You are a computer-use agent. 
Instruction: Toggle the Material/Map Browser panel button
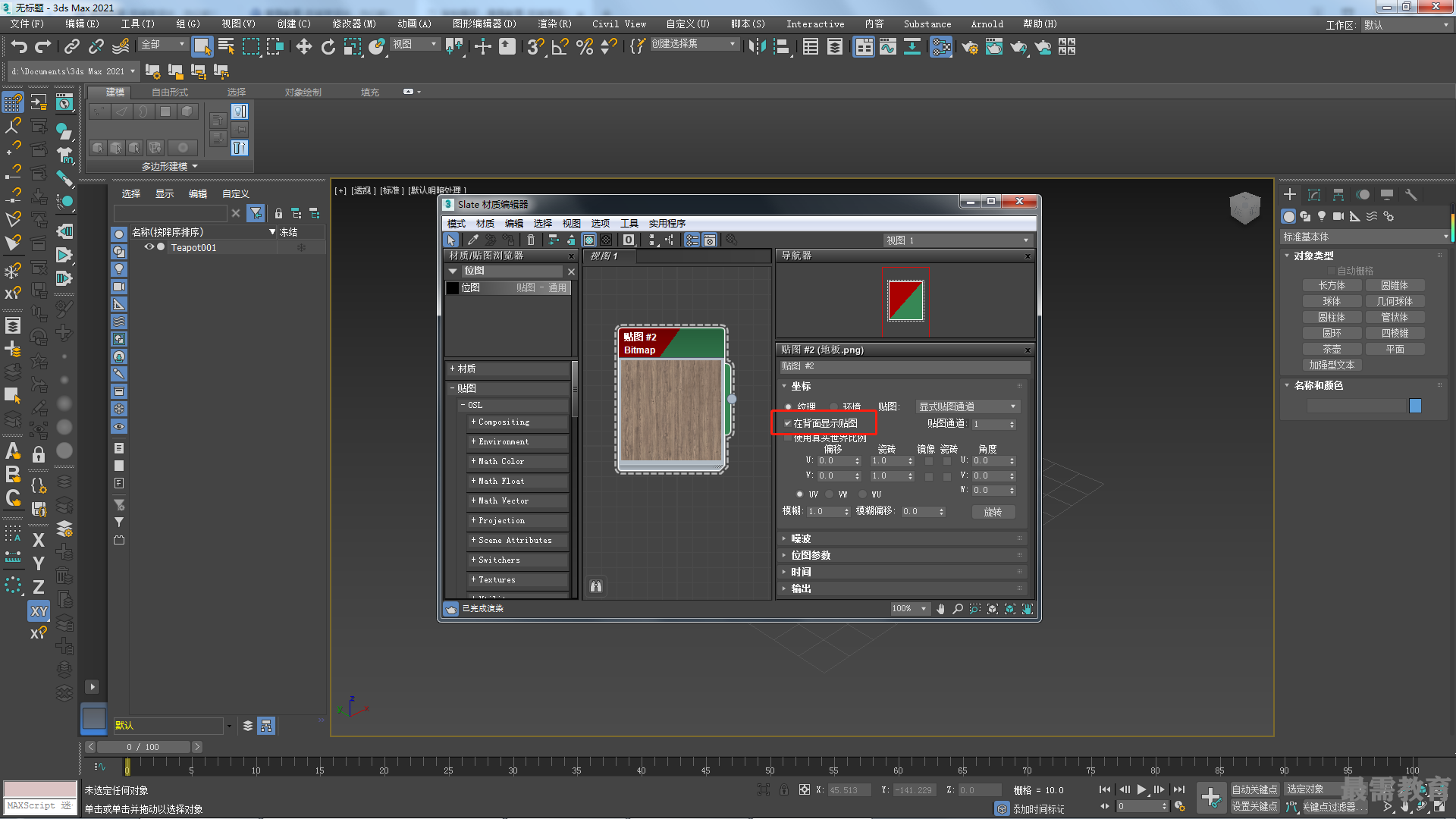coord(692,240)
